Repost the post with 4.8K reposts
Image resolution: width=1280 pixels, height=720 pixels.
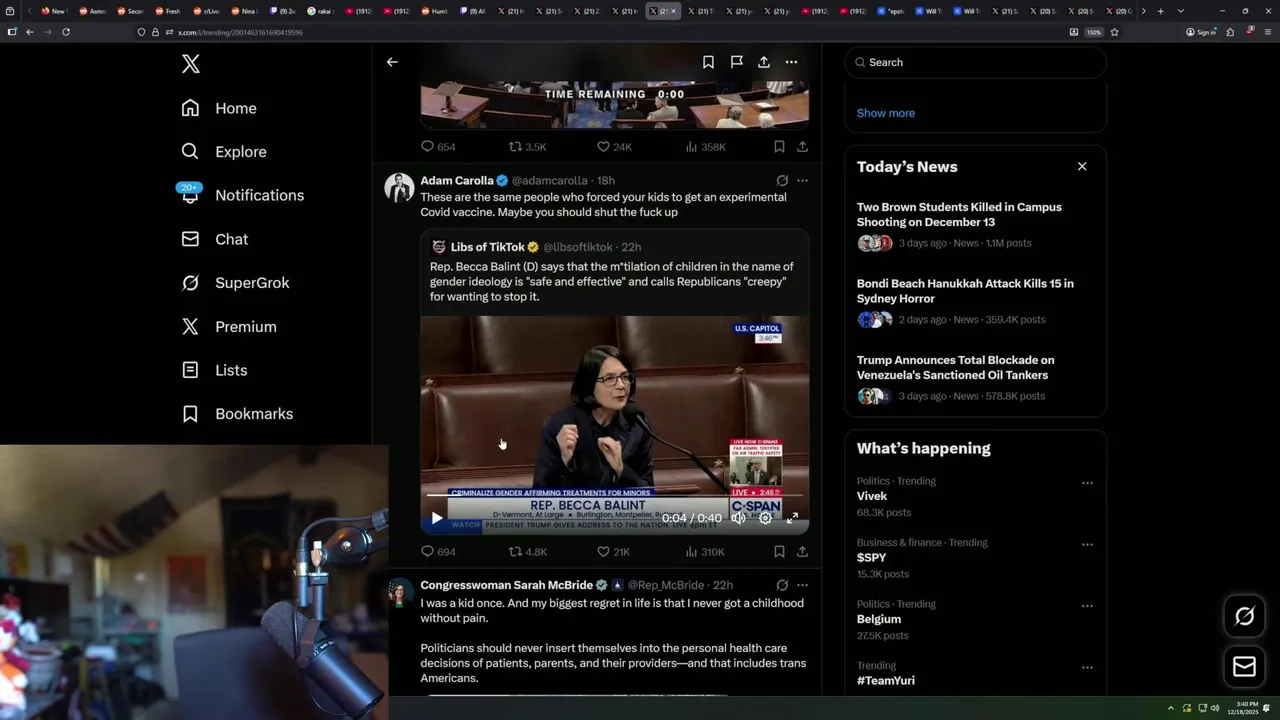(527, 552)
